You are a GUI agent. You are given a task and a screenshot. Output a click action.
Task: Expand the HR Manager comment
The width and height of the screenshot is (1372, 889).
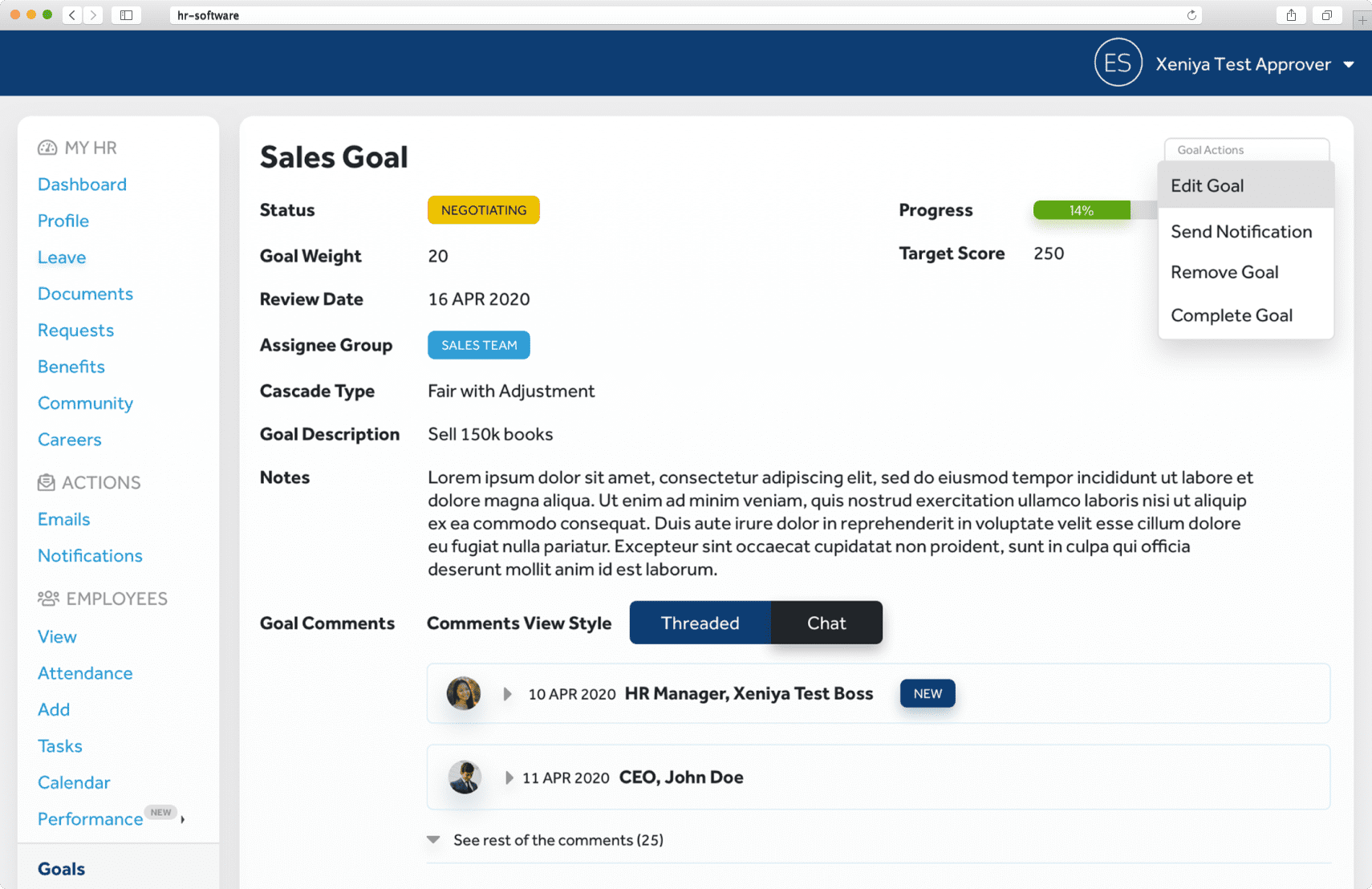coord(508,693)
